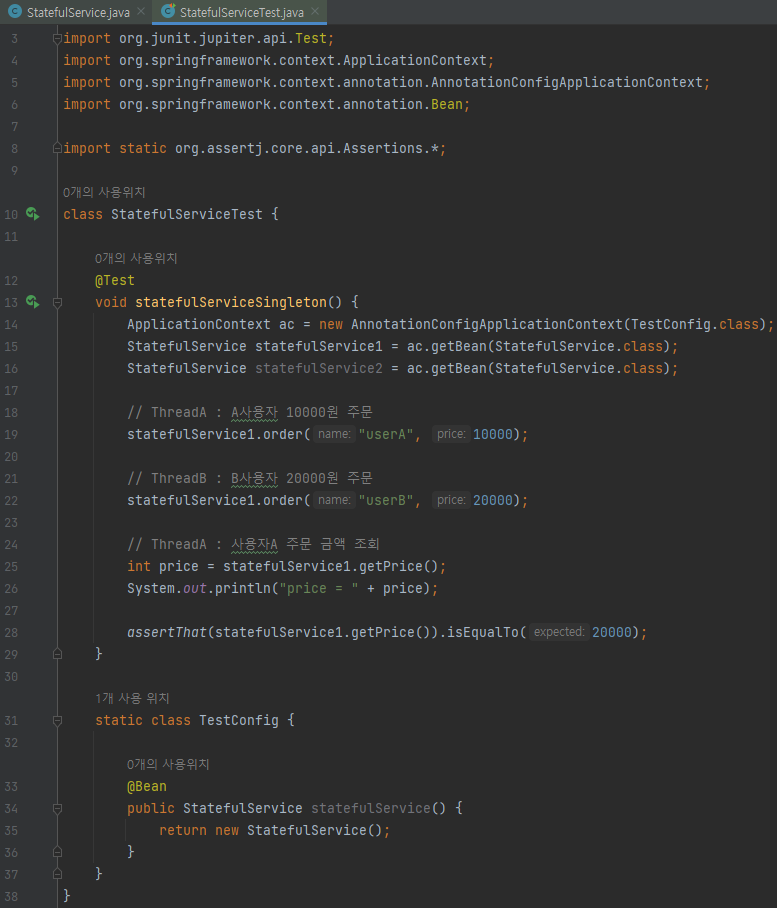Click the 'return new StatefulService()' statement
The image size is (777, 908).
pyautogui.click(x=274, y=830)
